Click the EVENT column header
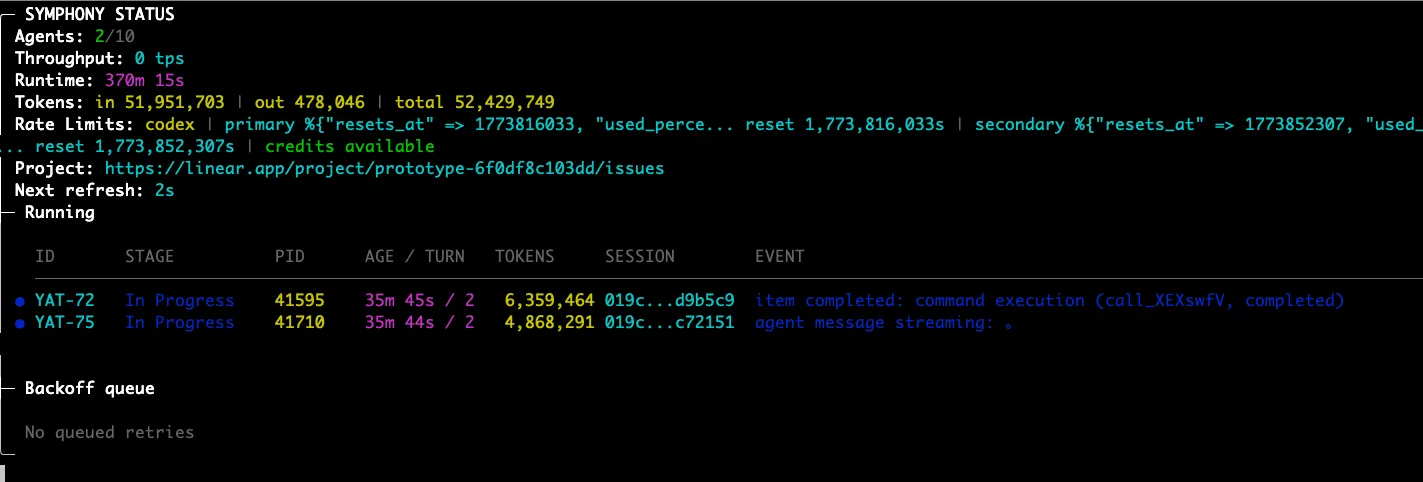Screen dimensions: 1423x482 [779, 256]
